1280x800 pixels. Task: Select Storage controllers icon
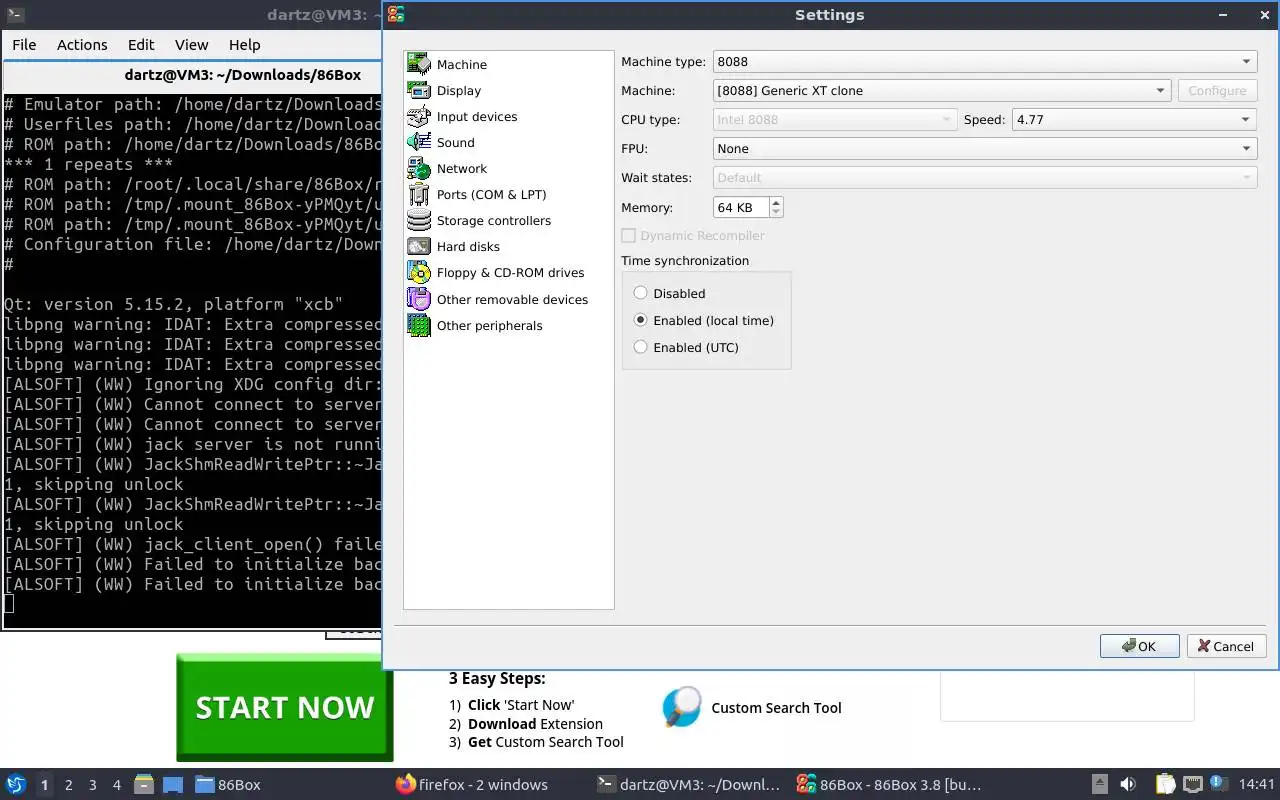coord(419,220)
